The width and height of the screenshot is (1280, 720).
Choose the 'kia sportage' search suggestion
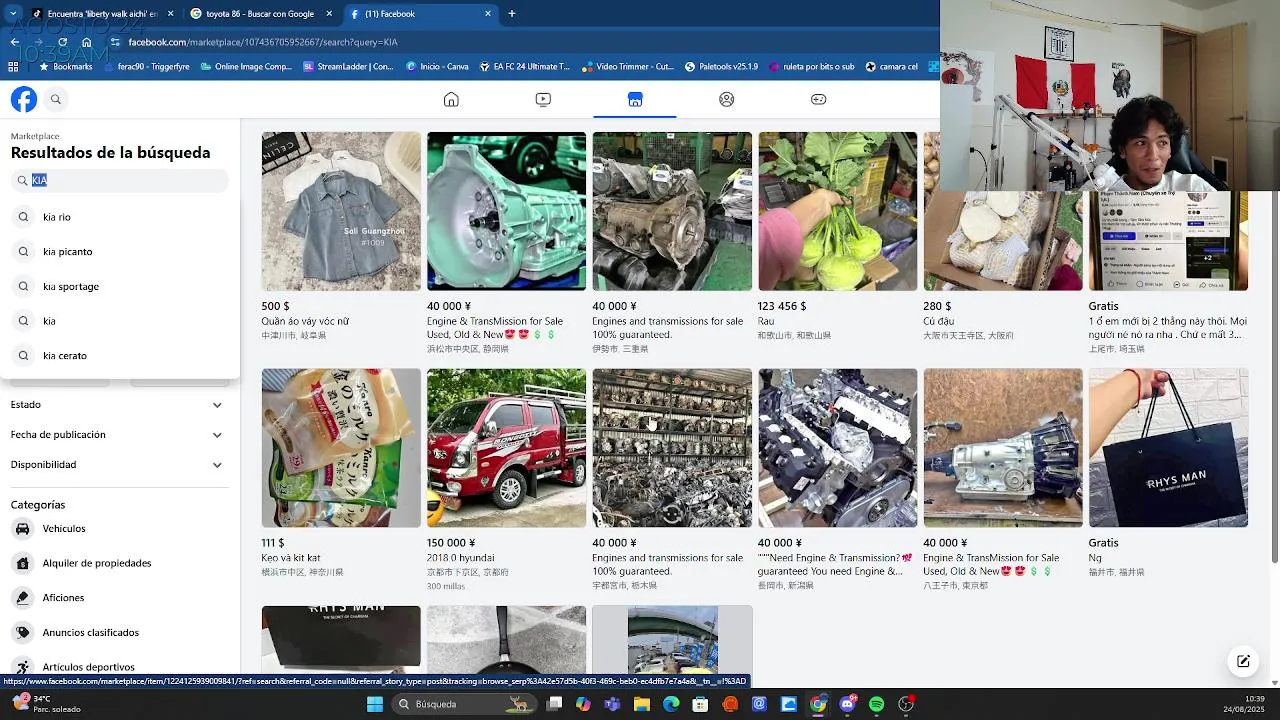click(x=120, y=286)
